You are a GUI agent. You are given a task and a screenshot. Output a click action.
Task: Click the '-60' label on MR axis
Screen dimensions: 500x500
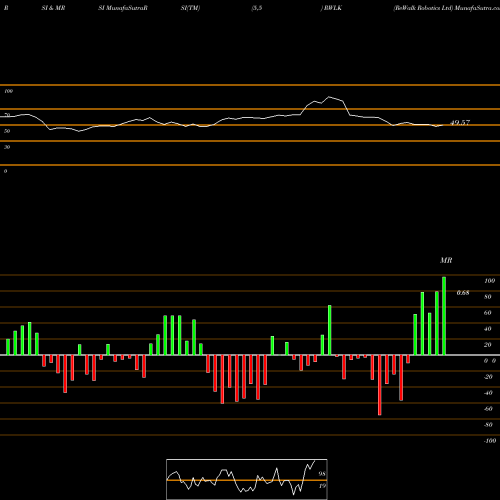(x=488, y=409)
